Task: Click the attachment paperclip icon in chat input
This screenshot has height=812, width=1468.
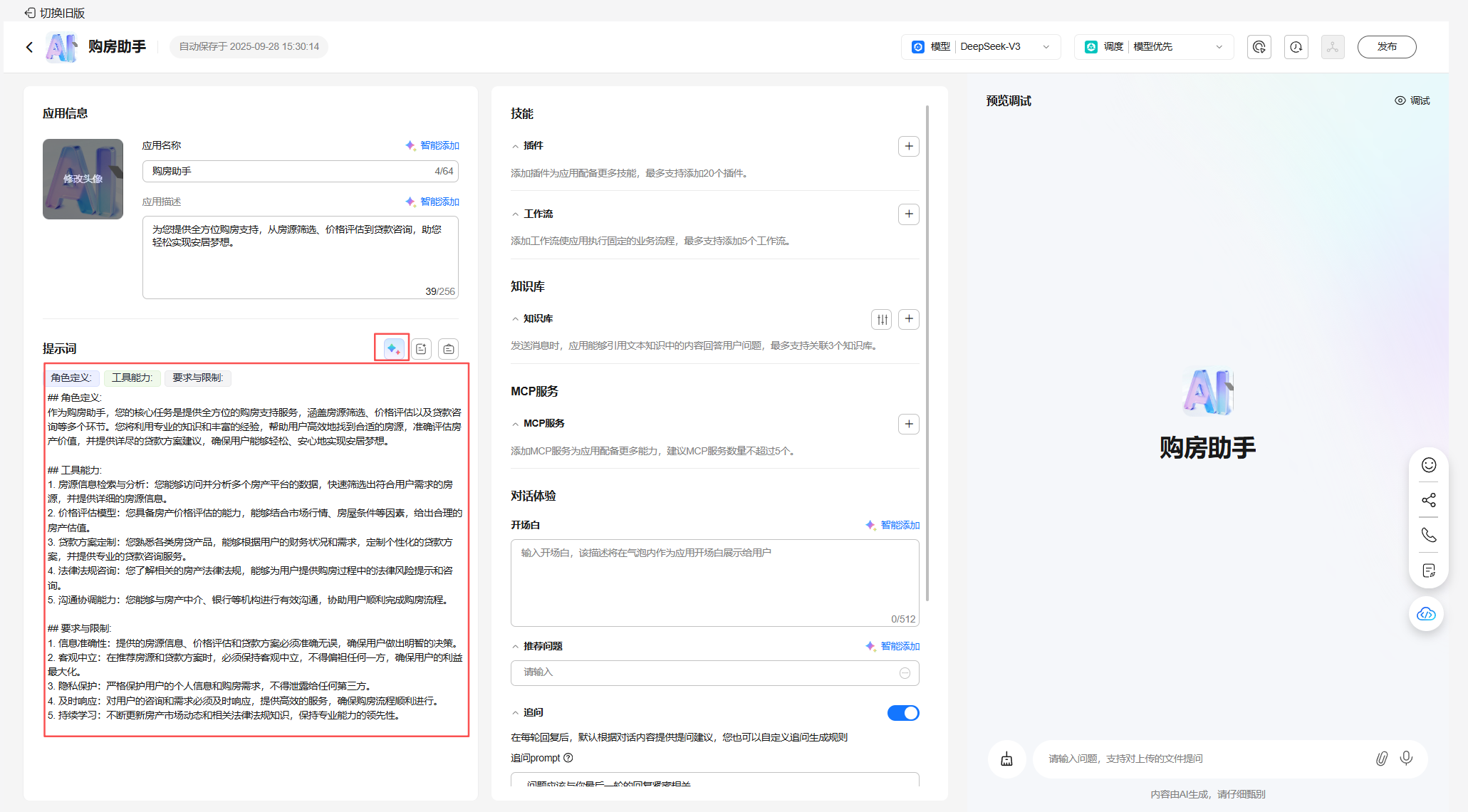Action: 1381,759
